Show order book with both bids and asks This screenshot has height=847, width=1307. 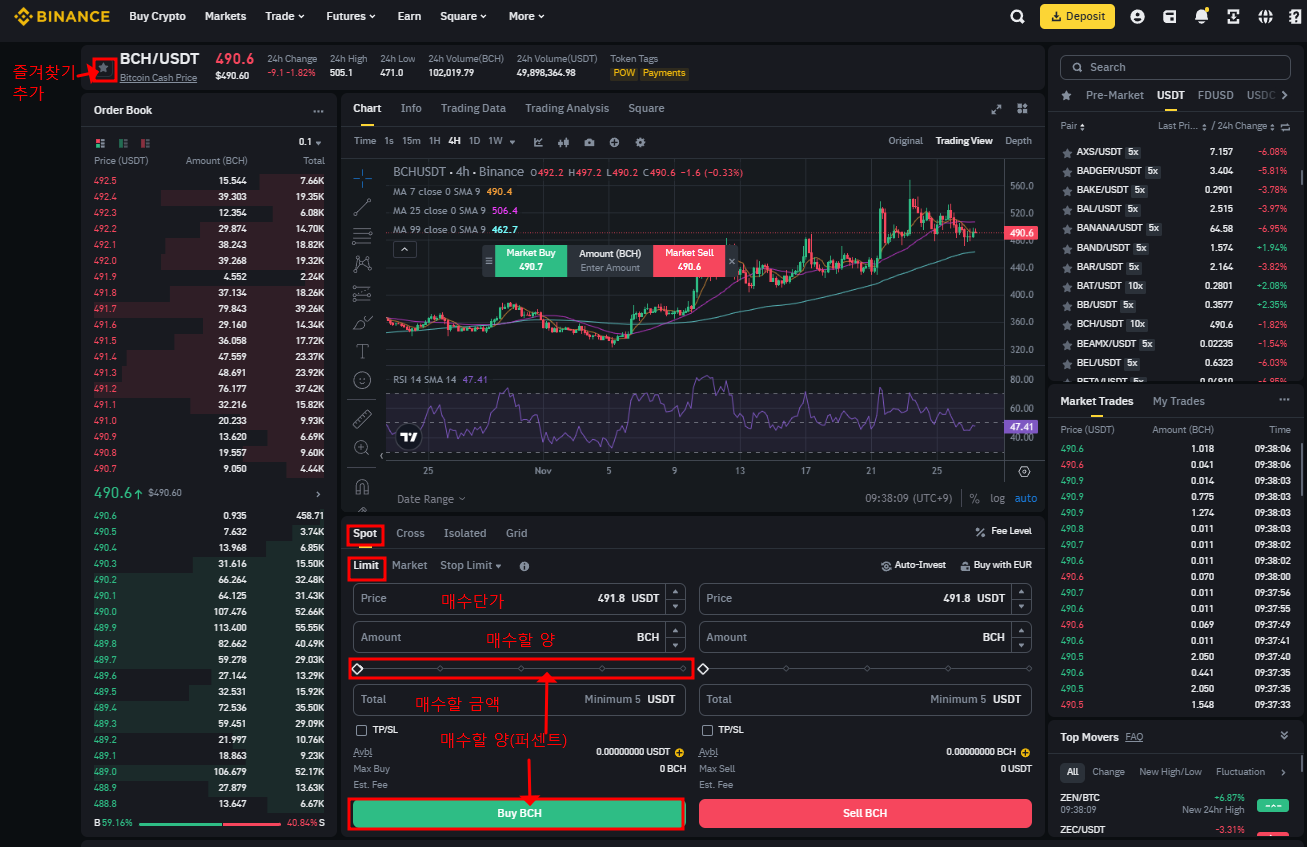coord(100,142)
